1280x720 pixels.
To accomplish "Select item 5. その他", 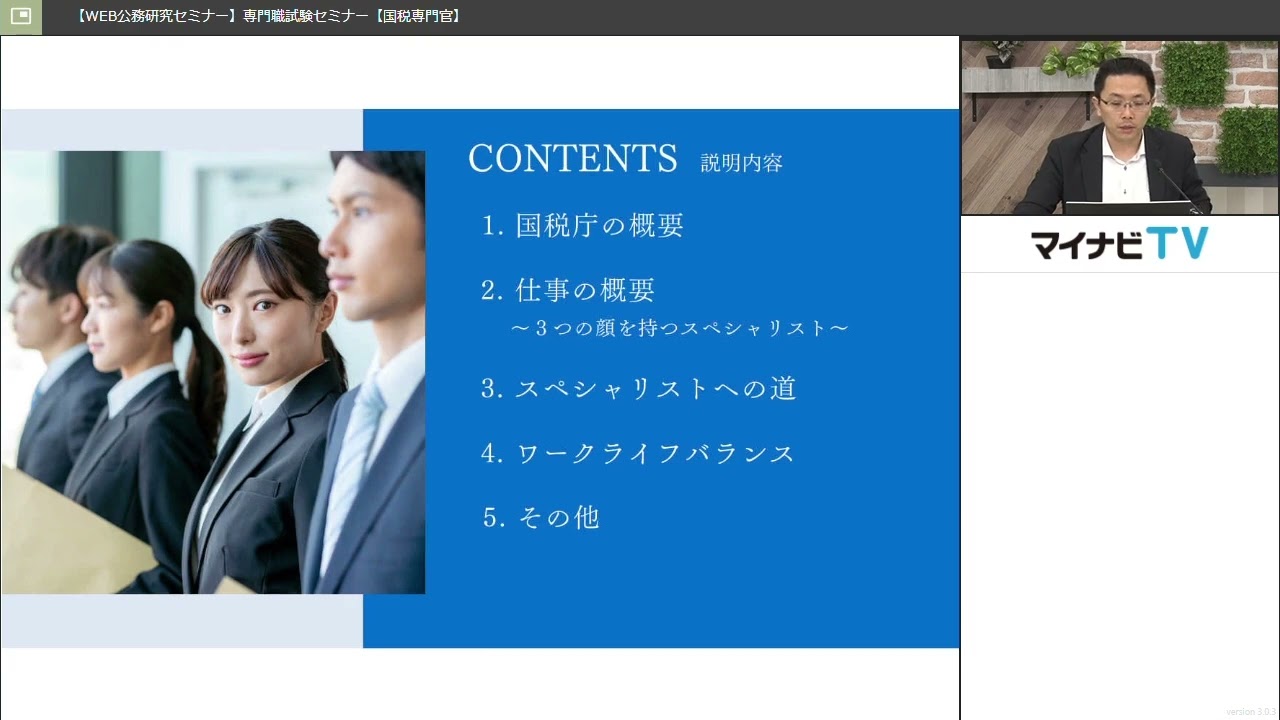I will click(x=541, y=517).
